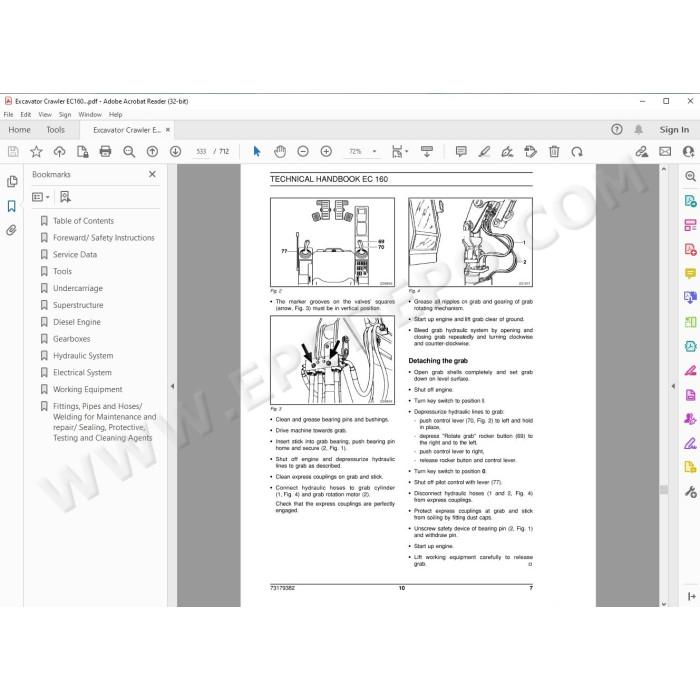Click the scroll up arrow of the document
The height and width of the screenshot is (700, 700).
coord(664,169)
